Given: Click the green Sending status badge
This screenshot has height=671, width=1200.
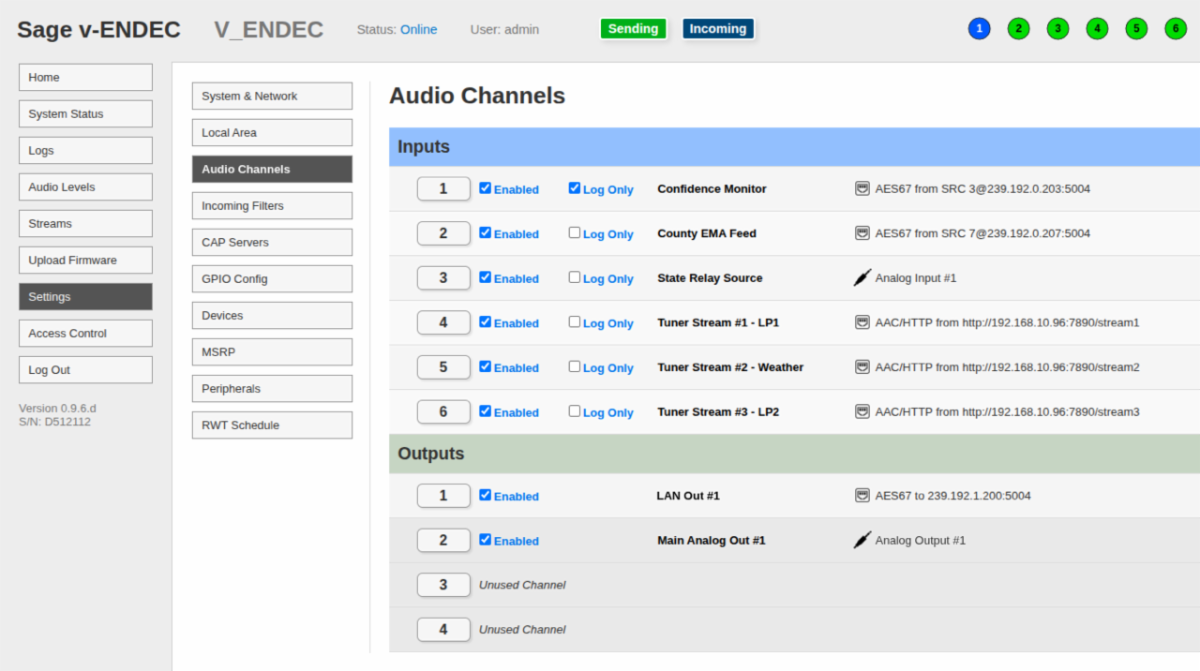Looking at the screenshot, I should [633, 29].
